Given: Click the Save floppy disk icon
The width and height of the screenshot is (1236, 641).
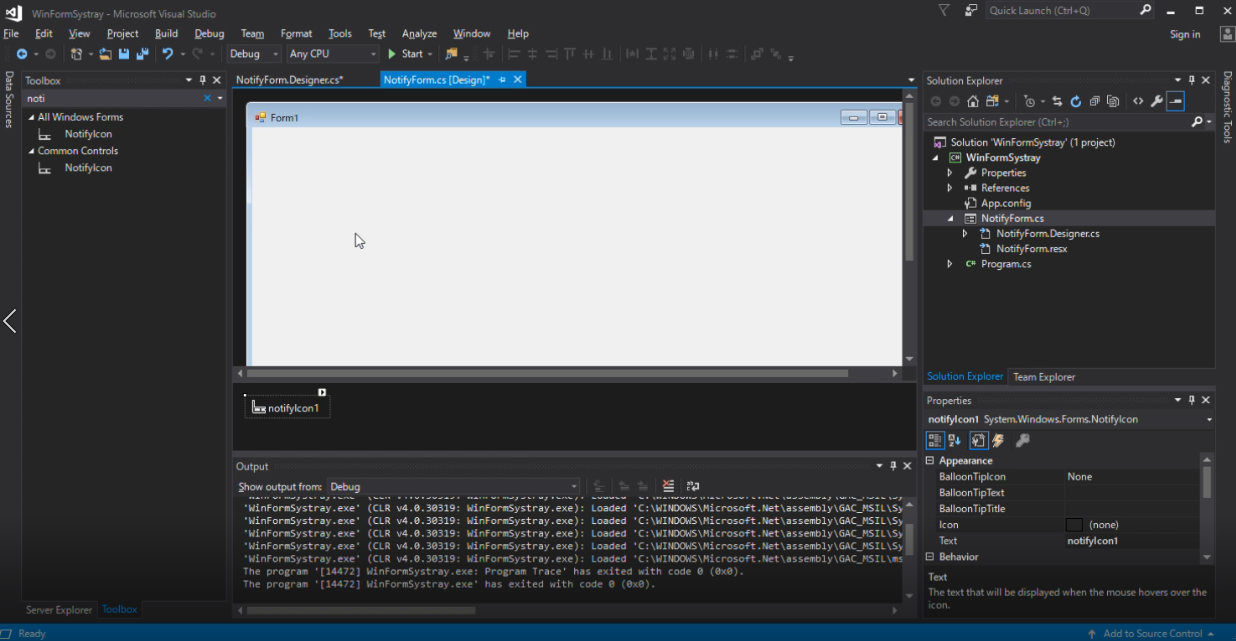Looking at the screenshot, I should pos(124,54).
